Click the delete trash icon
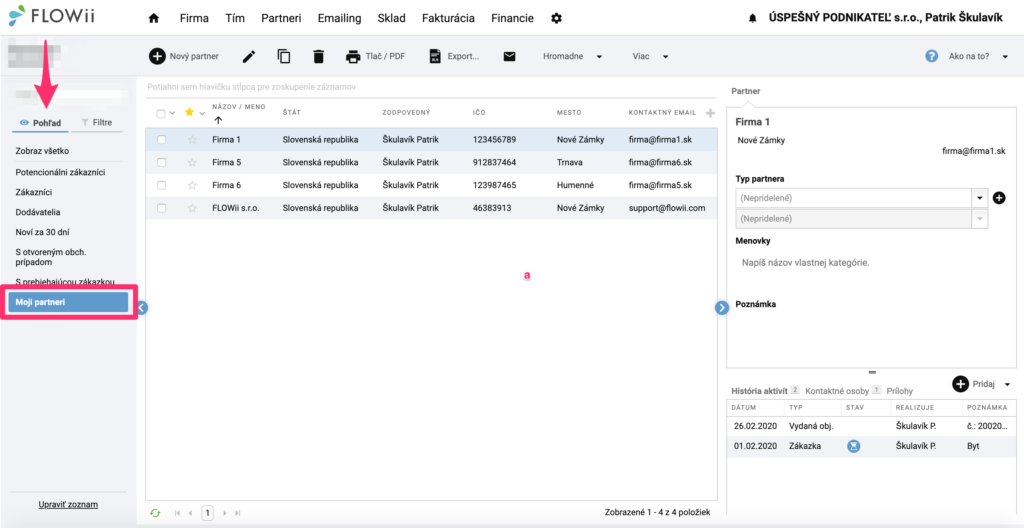This screenshot has height=528, width=1024. point(319,57)
